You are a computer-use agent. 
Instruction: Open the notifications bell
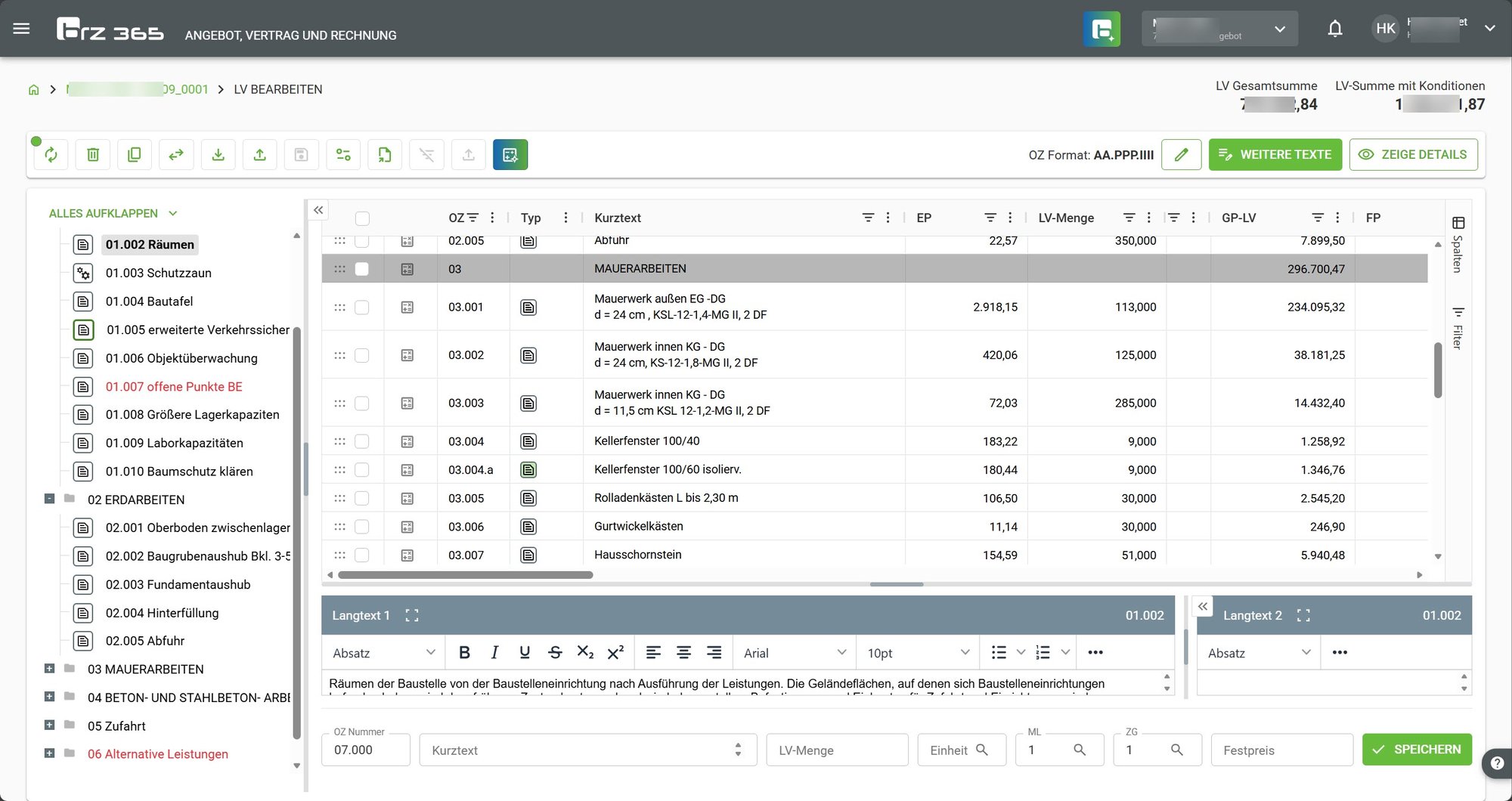pyautogui.click(x=1335, y=29)
